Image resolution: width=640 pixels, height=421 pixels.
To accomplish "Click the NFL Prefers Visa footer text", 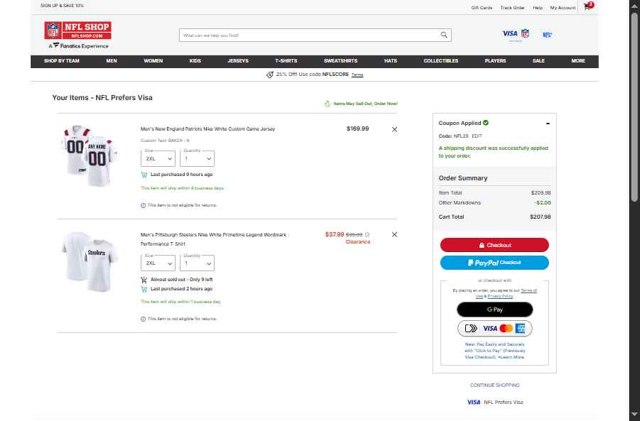I will [x=503, y=402].
